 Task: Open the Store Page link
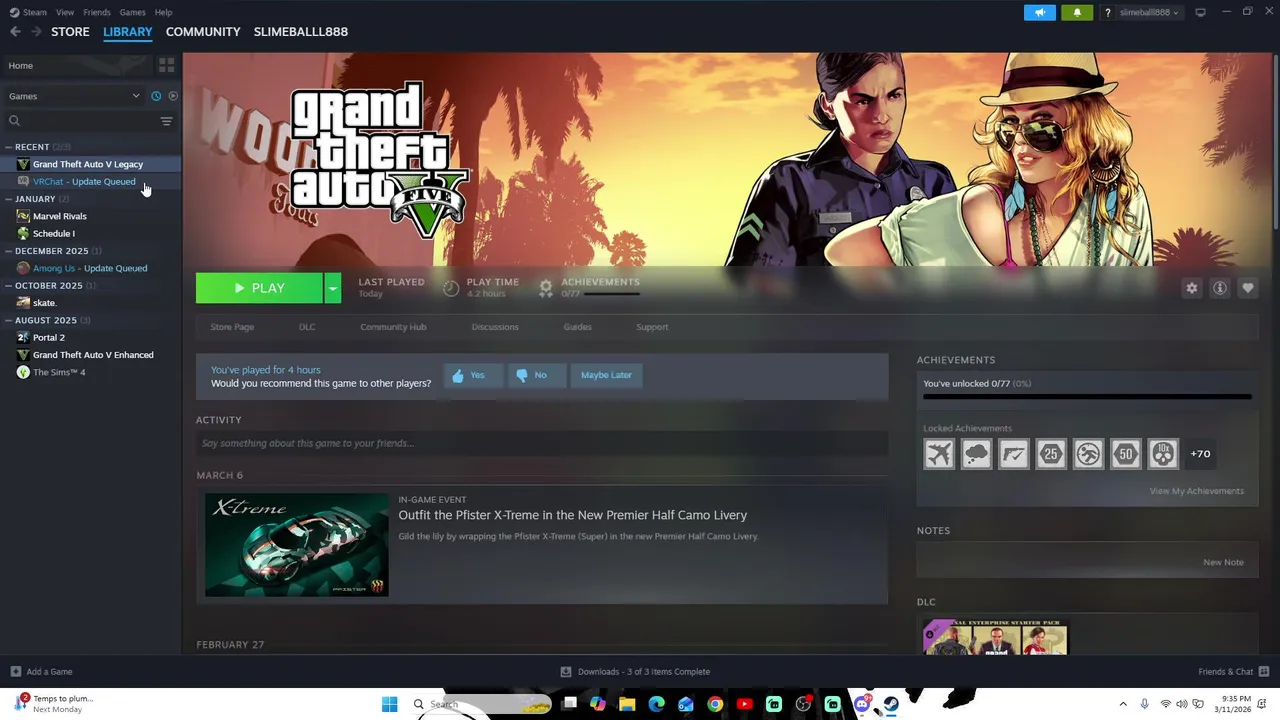click(232, 327)
